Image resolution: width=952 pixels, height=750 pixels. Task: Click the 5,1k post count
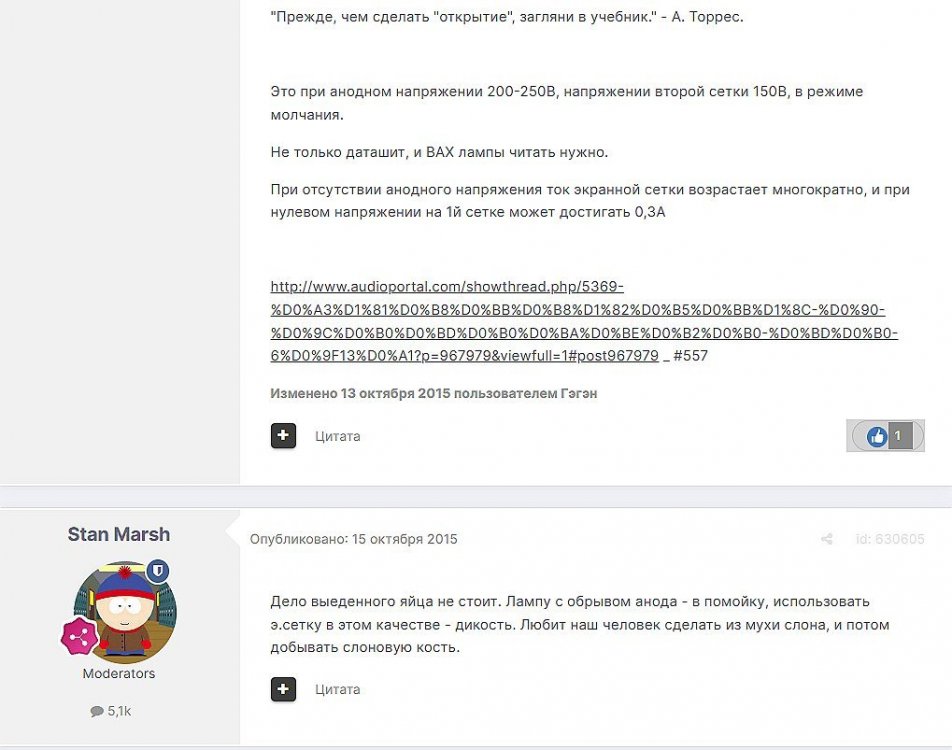(120, 711)
